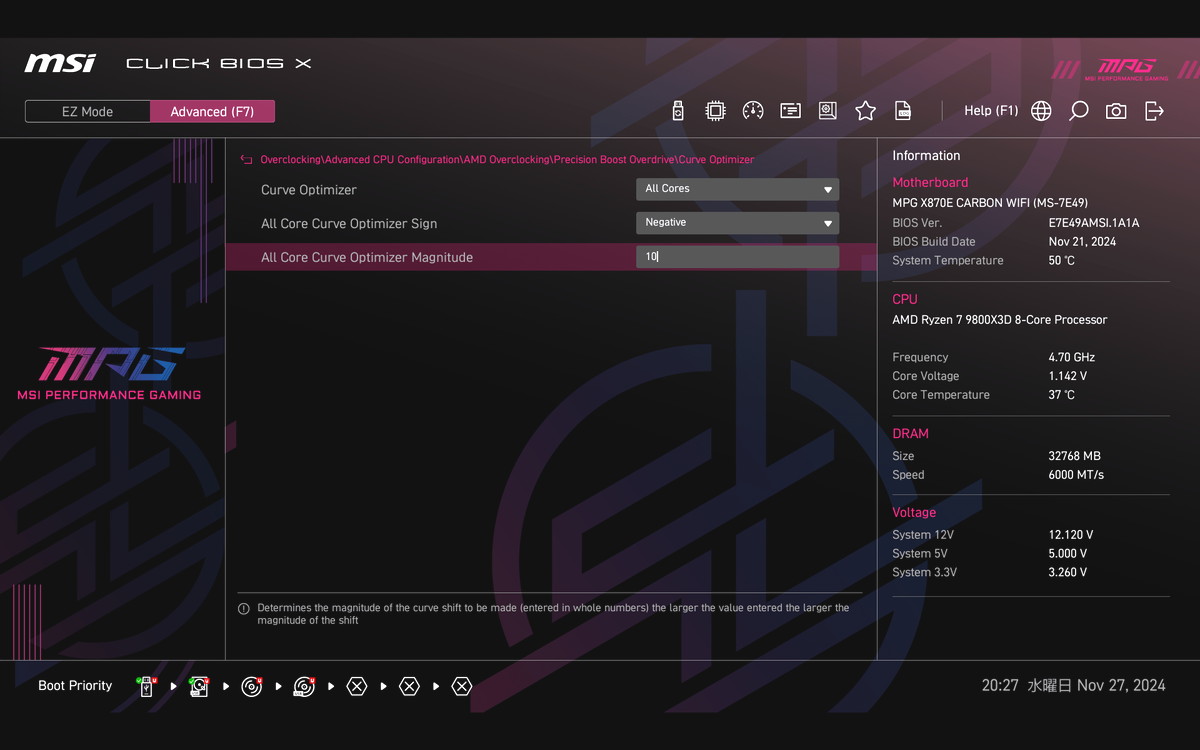Image resolution: width=1200 pixels, height=750 pixels.
Task: Click BIOS build date Nov 21, 2024
Action: point(1082,242)
